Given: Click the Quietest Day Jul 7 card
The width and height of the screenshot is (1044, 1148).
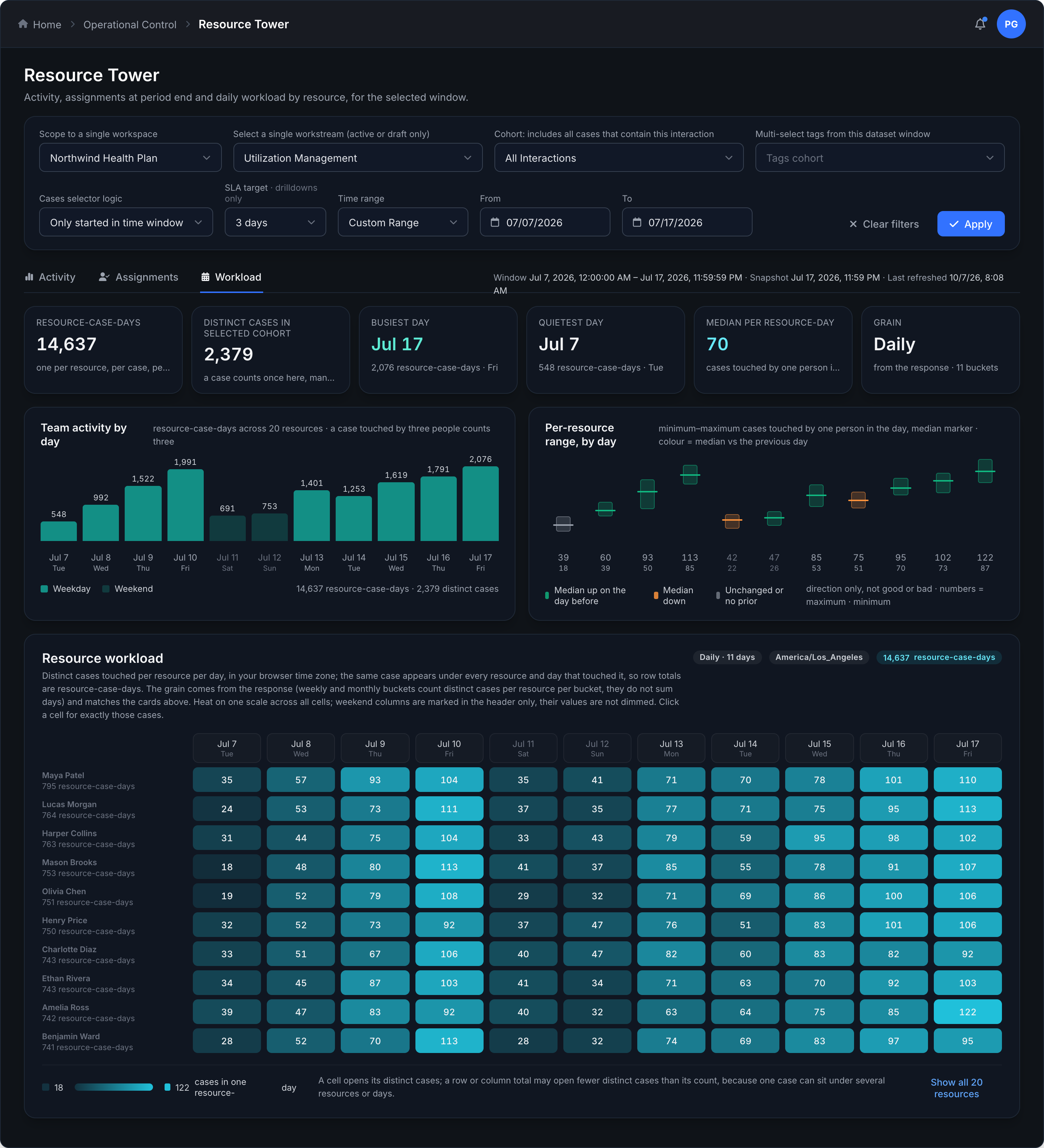Looking at the screenshot, I should [605, 350].
